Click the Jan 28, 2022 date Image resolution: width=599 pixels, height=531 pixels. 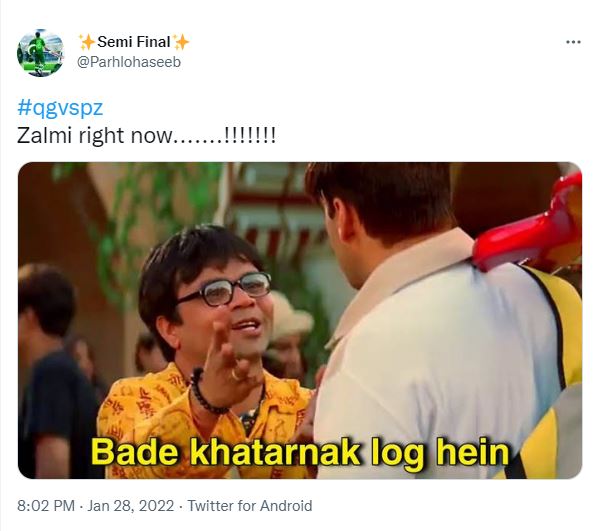click(x=131, y=506)
